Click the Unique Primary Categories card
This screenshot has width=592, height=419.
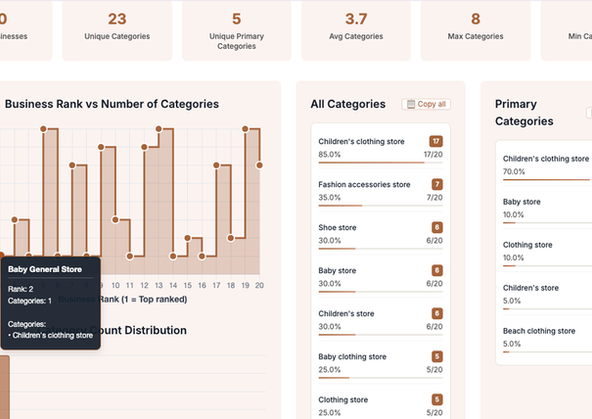[x=237, y=30]
